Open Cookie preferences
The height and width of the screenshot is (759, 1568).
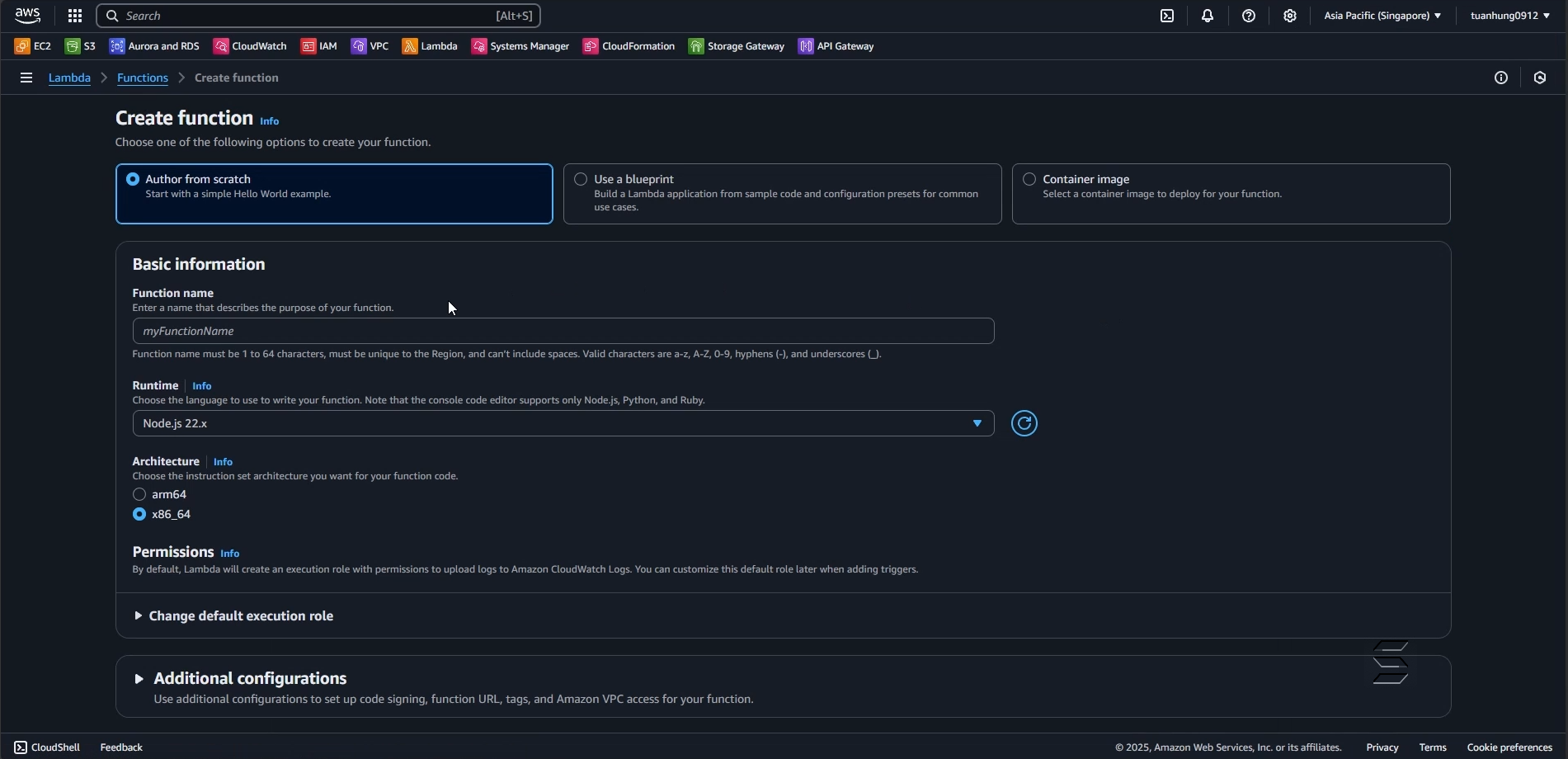(1509, 747)
